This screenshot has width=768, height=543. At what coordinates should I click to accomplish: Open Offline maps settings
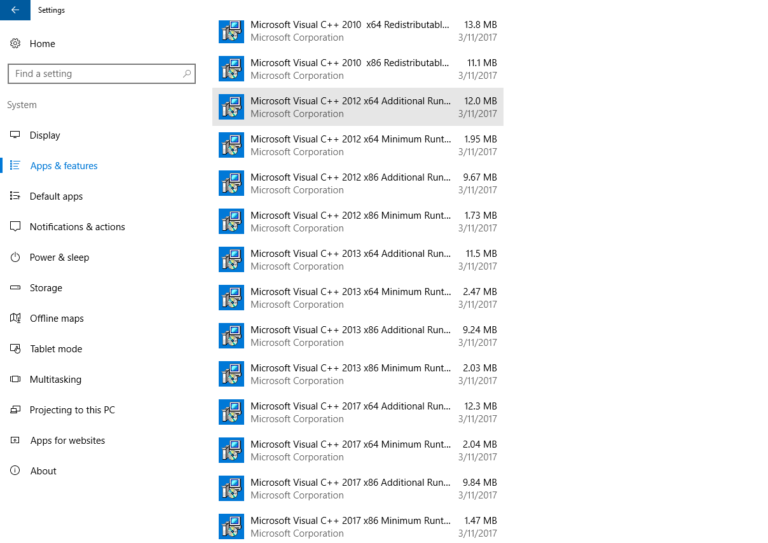tap(56, 318)
